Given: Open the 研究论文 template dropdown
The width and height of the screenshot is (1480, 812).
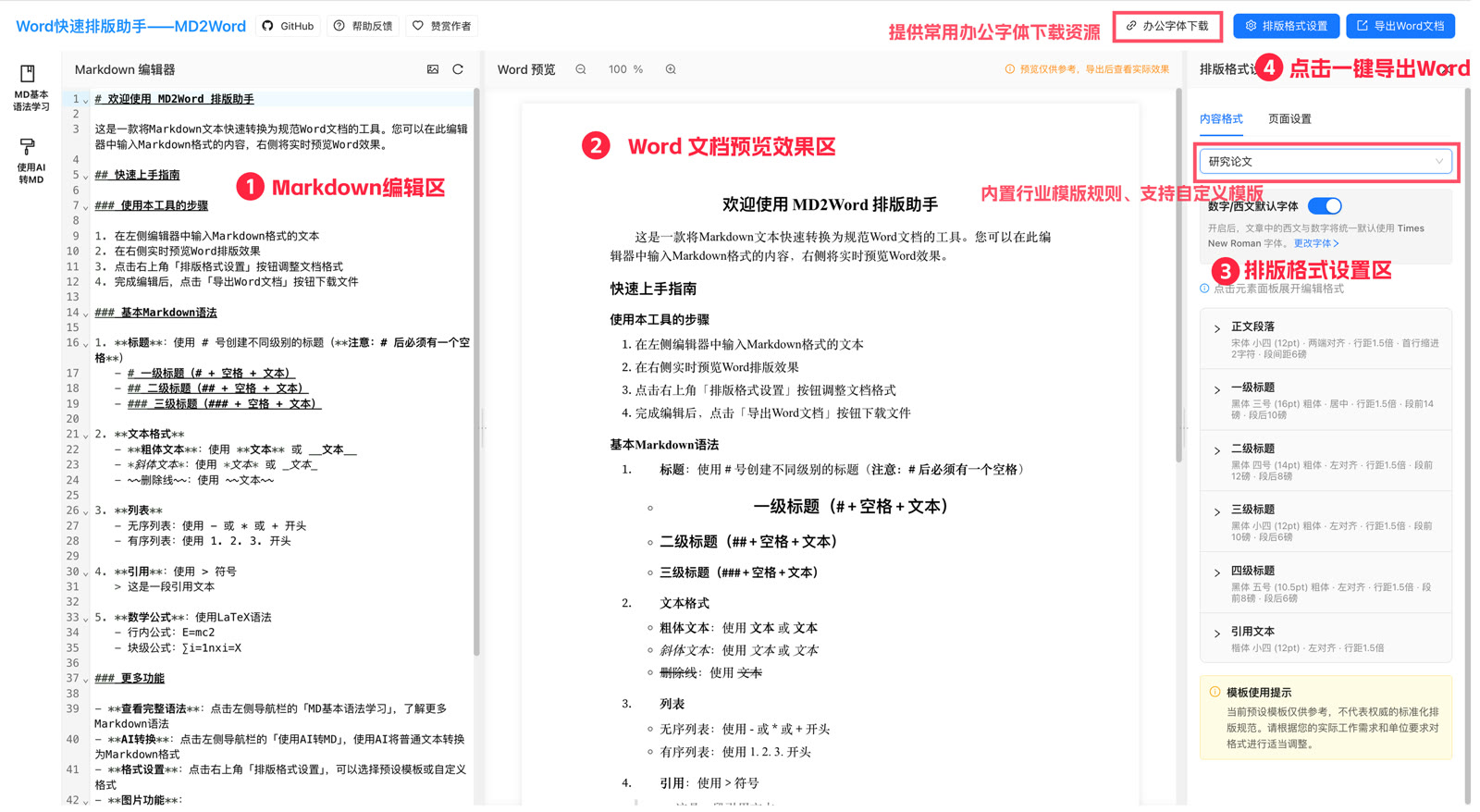Looking at the screenshot, I should [x=1326, y=162].
